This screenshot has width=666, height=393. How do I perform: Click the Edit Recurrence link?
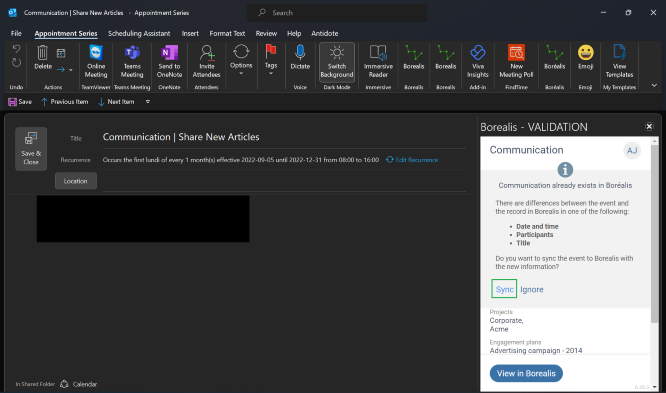click(x=412, y=160)
